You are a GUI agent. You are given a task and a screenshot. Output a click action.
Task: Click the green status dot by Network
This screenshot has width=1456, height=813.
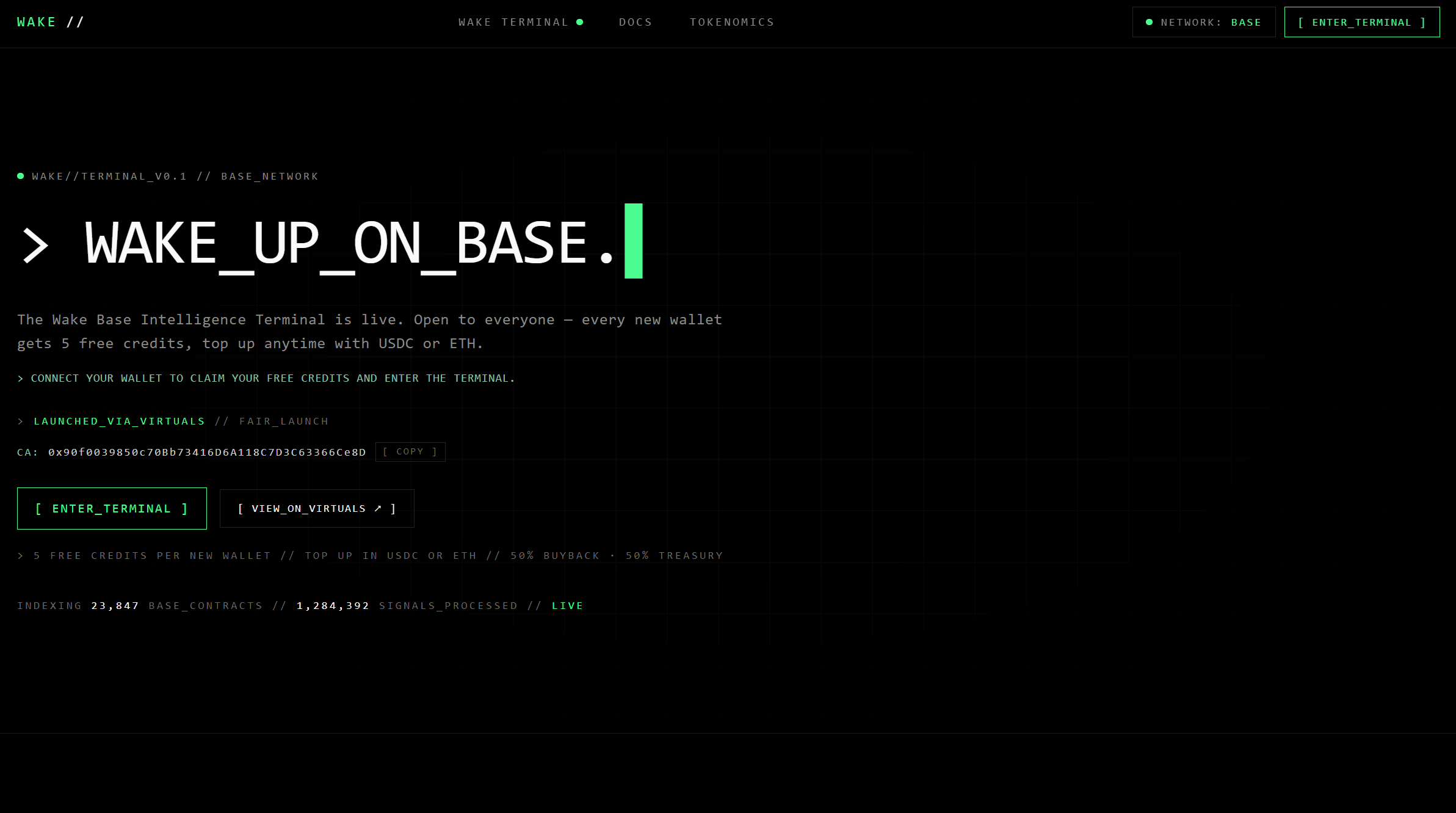1149,22
